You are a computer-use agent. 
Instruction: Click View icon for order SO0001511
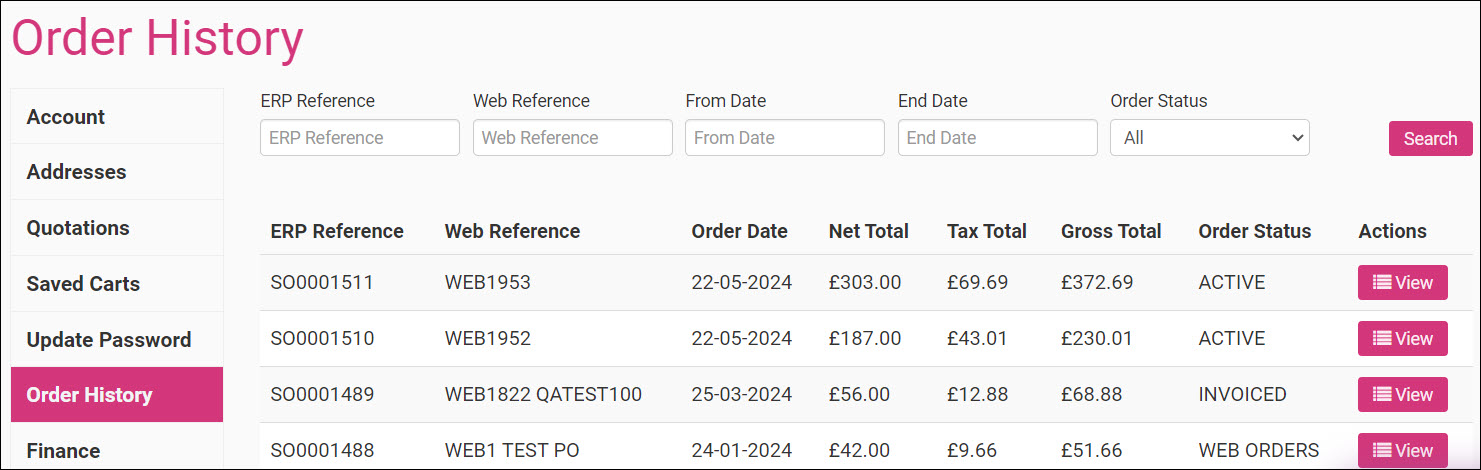pos(1402,283)
